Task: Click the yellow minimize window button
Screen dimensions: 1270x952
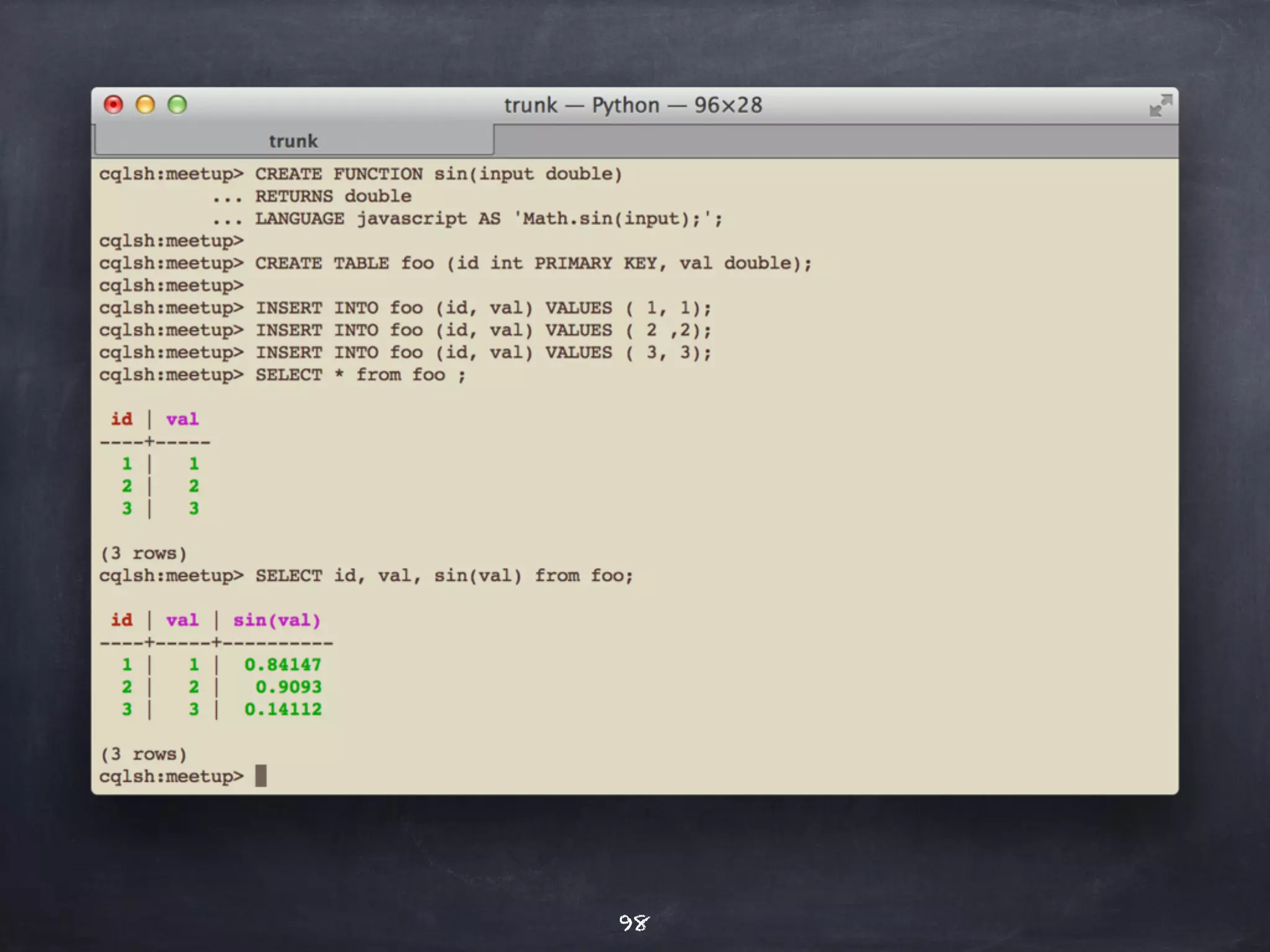Action: point(145,105)
